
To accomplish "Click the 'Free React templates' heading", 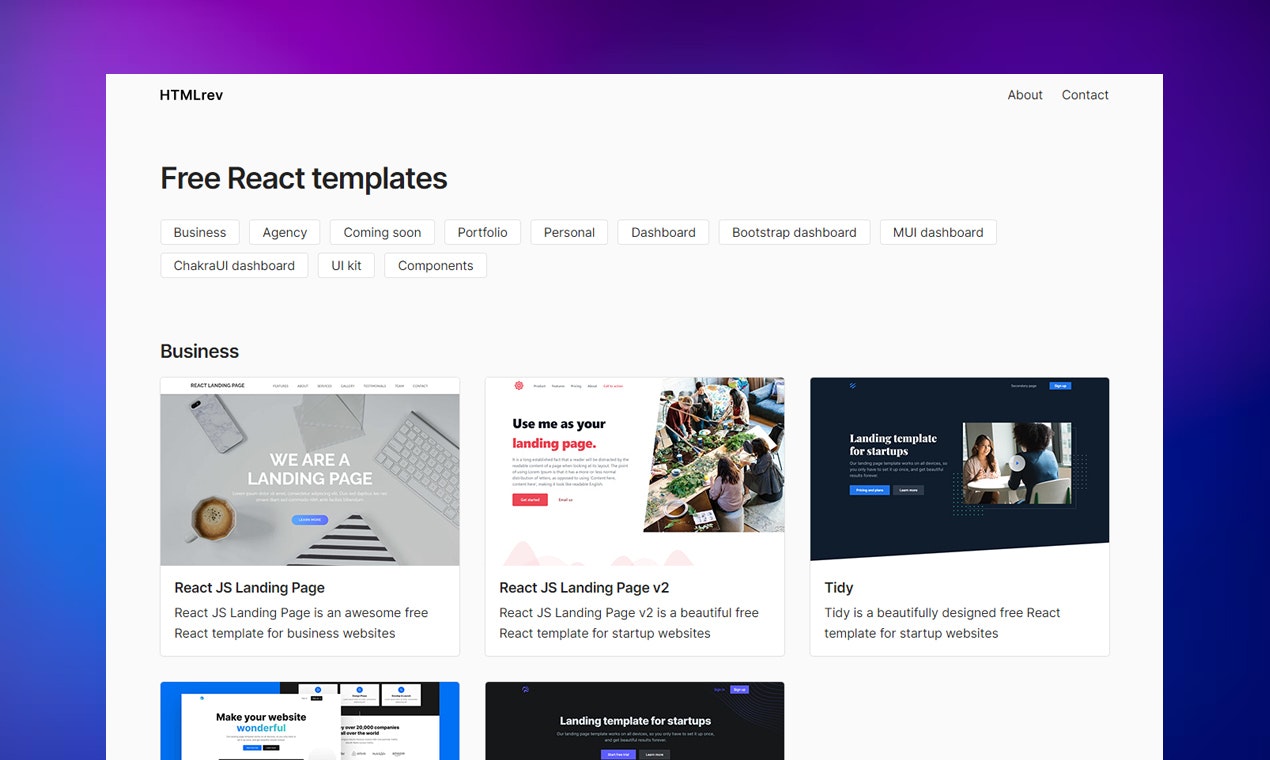I will click(304, 178).
